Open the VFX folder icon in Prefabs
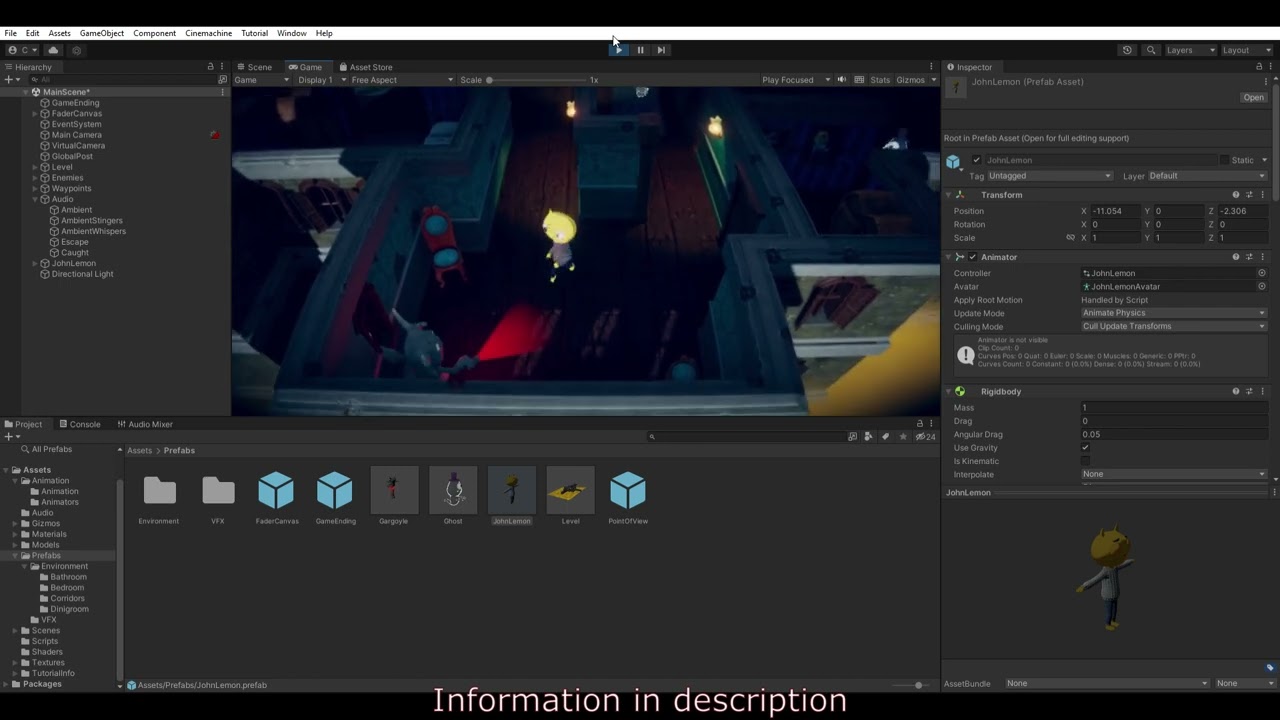This screenshot has height=720, width=1280. (x=218, y=490)
